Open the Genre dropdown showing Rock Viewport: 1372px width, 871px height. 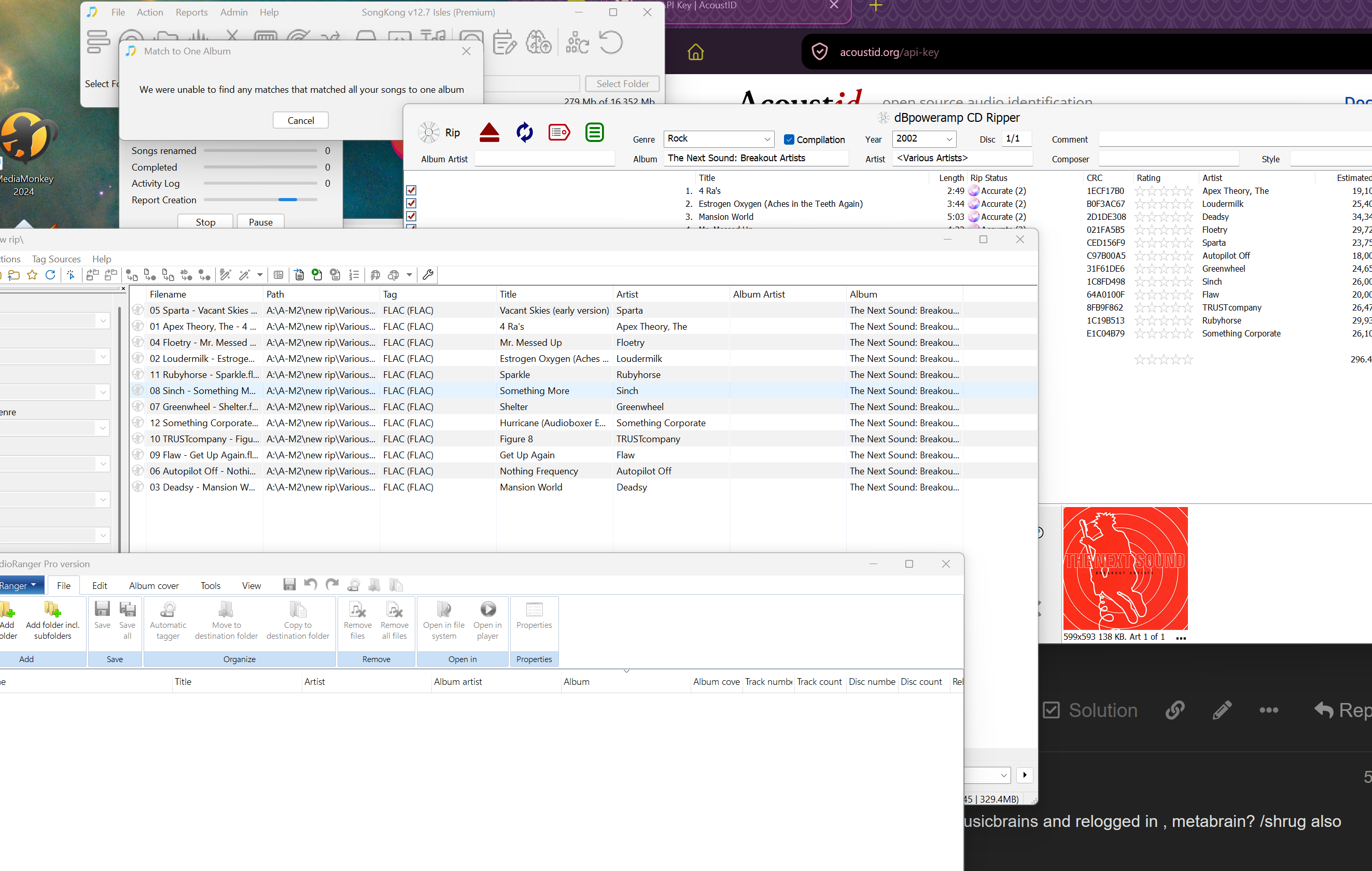pos(767,139)
